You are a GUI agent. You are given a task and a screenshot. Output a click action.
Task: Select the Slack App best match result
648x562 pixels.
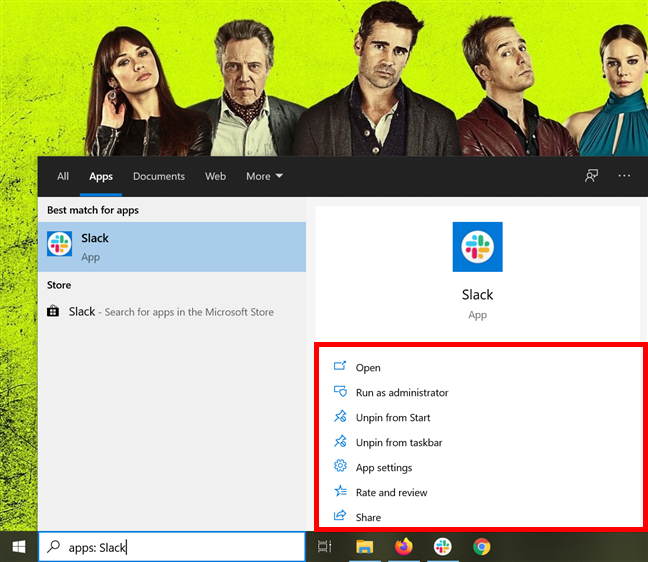coord(172,247)
